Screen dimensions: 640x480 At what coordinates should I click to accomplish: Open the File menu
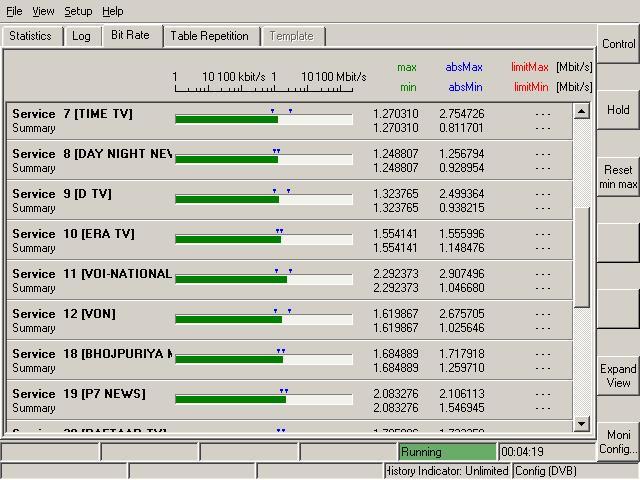pyautogui.click(x=14, y=11)
